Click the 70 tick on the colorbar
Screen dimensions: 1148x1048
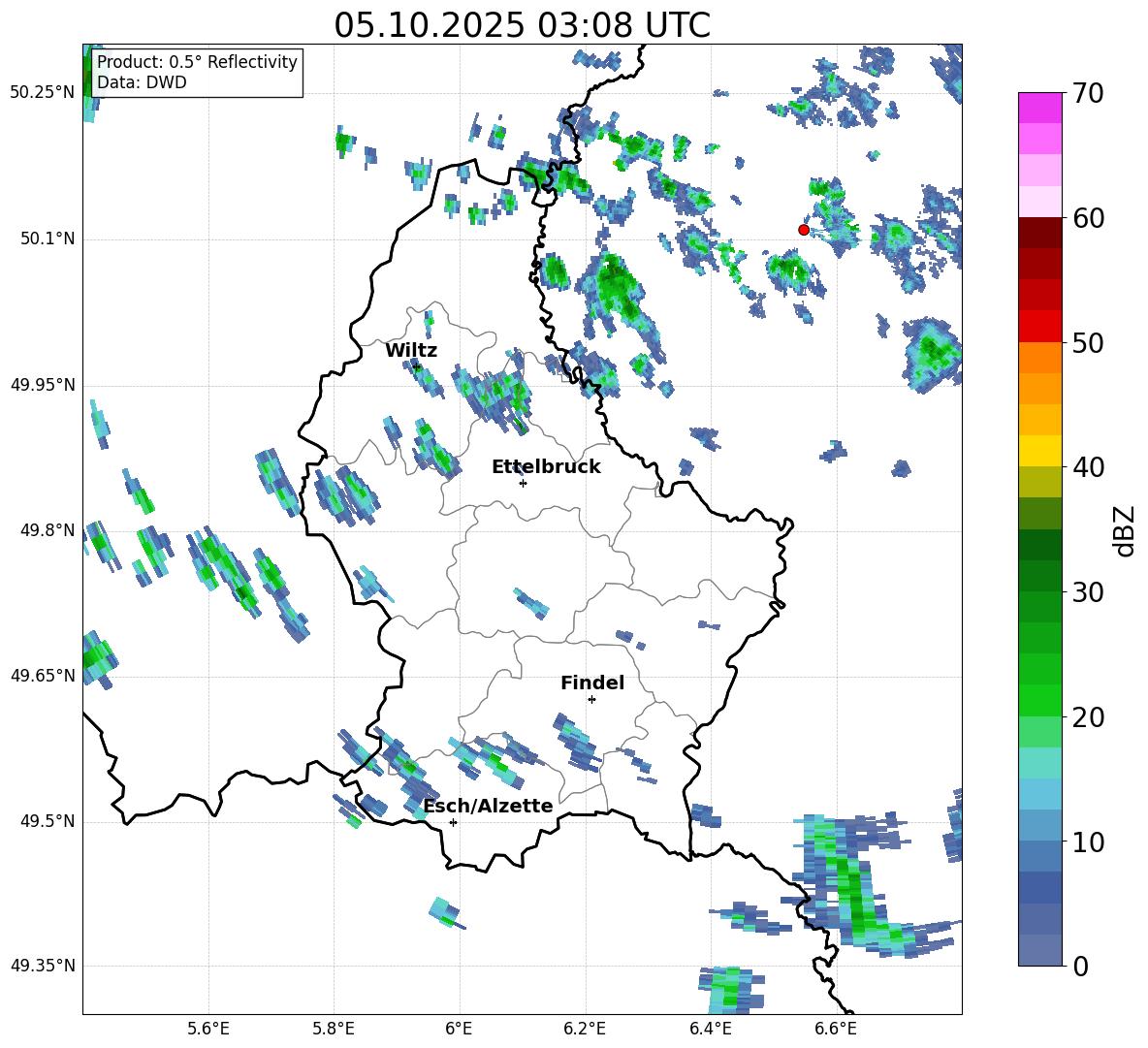pos(1088,93)
